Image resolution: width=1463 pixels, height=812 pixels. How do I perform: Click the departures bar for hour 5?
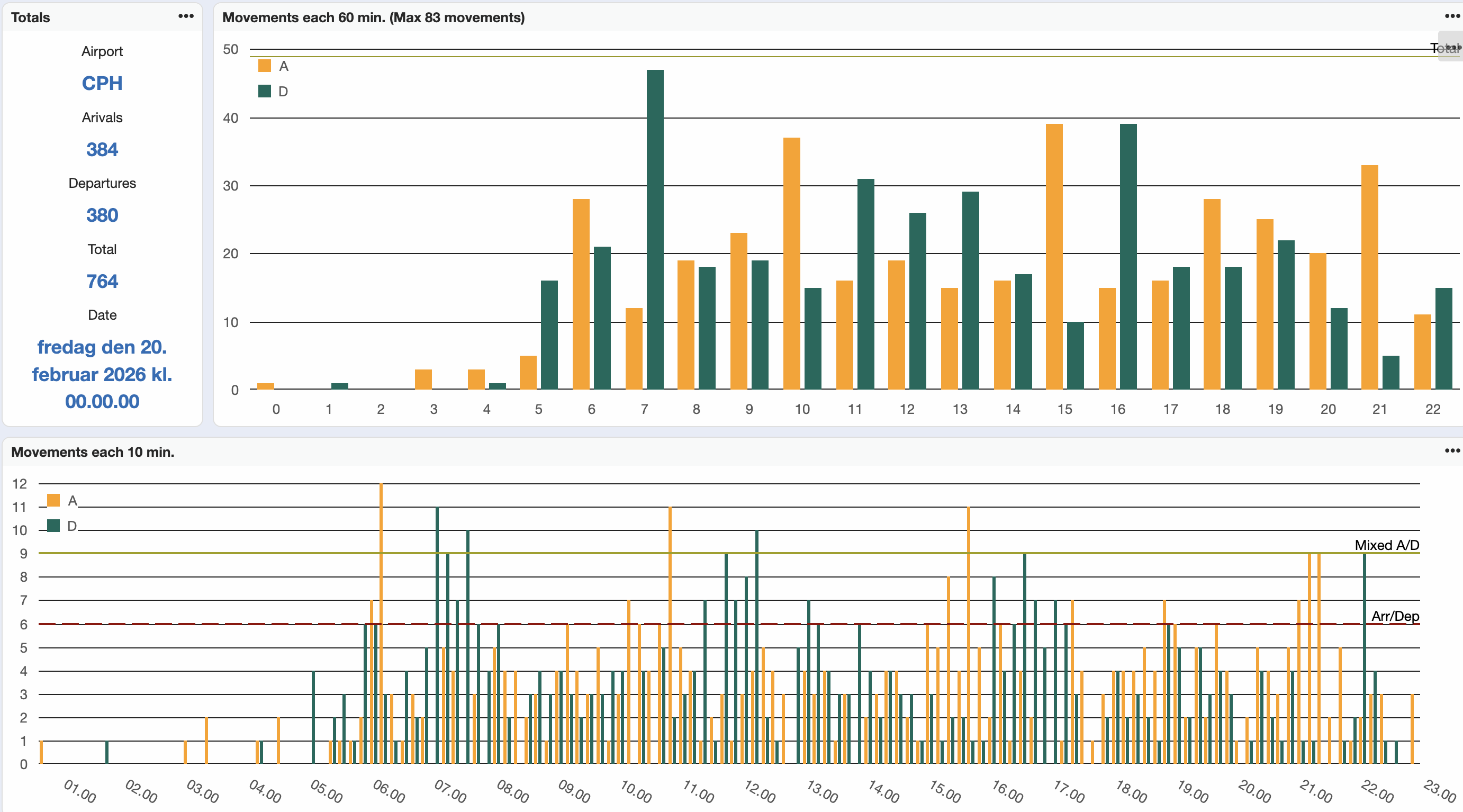pyautogui.click(x=549, y=335)
